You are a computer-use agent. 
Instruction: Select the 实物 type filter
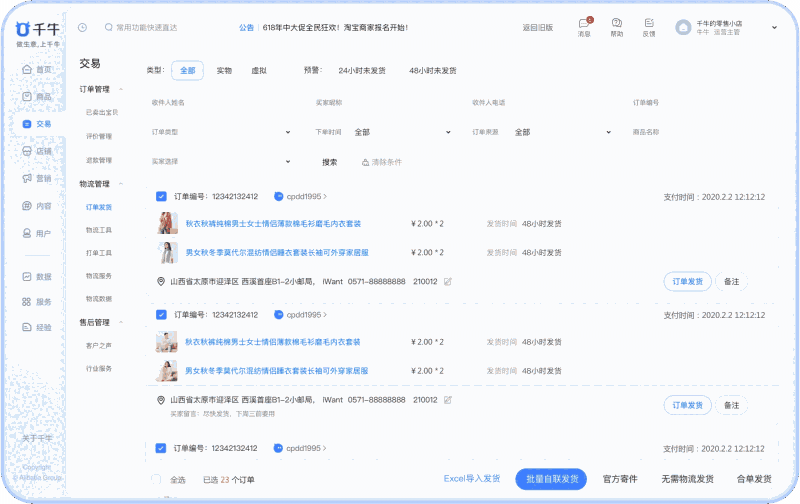pyautogui.click(x=224, y=70)
